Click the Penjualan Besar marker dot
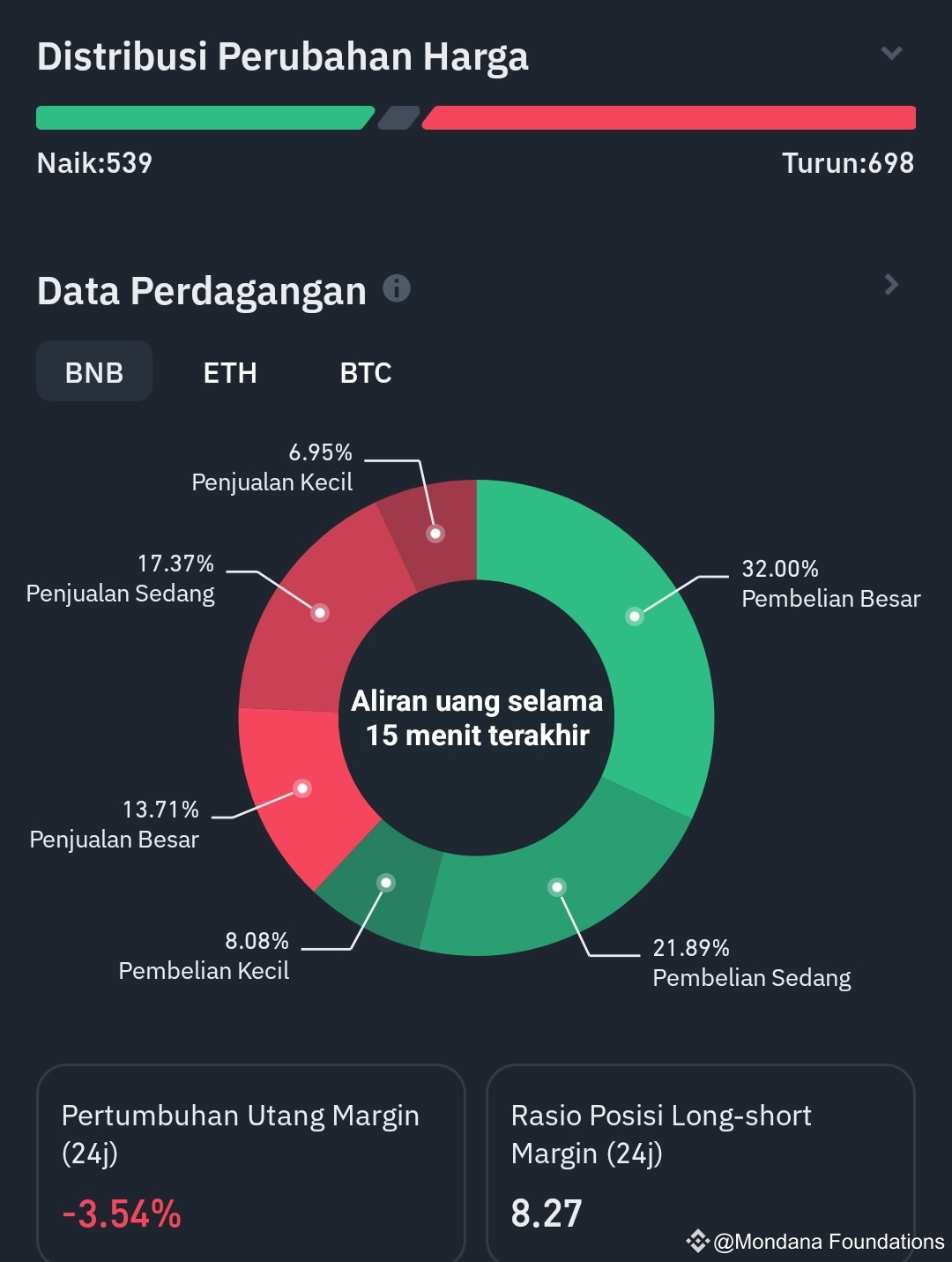Image resolution: width=952 pixels, height=1262 pixels. 303,789
